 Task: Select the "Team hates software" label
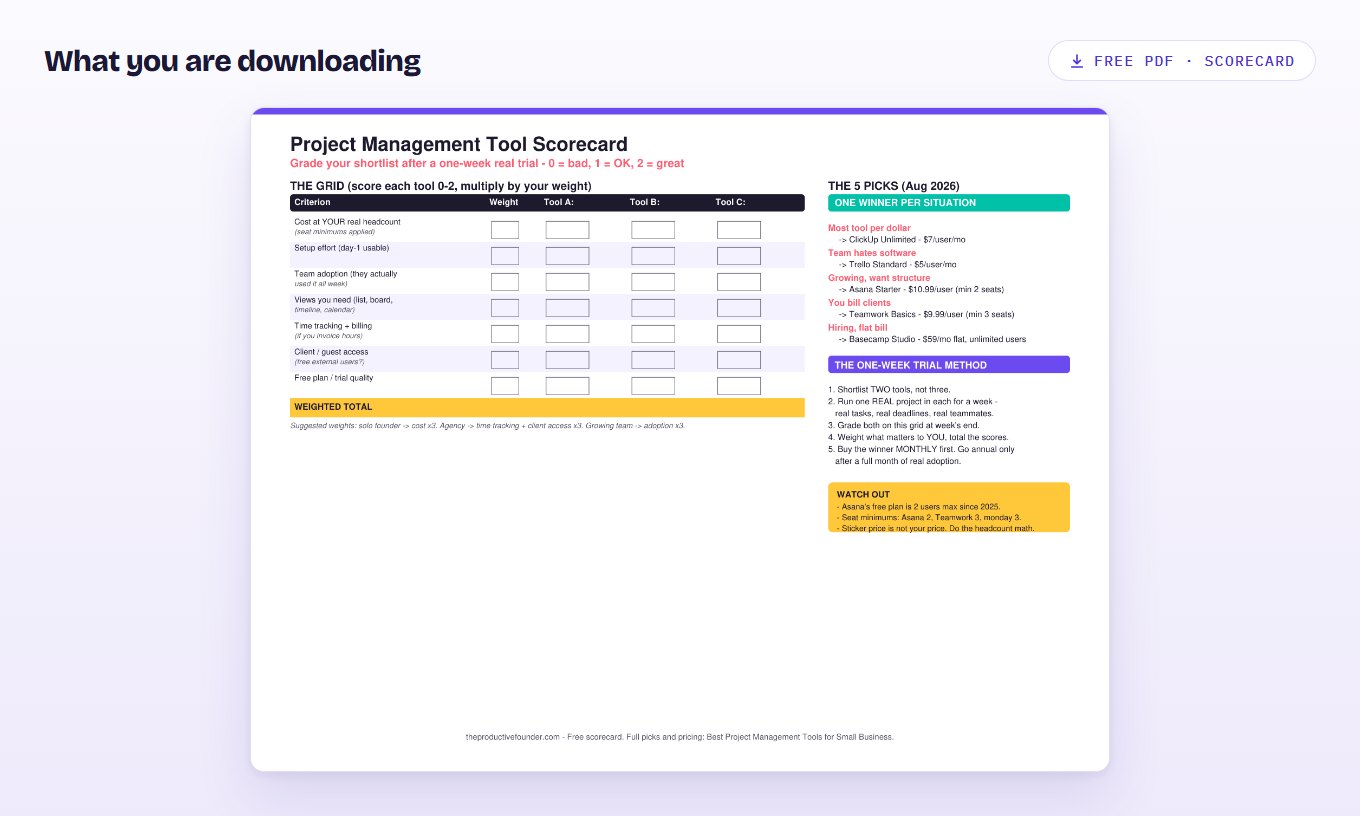pyautogui.click(x=871, y=253)
